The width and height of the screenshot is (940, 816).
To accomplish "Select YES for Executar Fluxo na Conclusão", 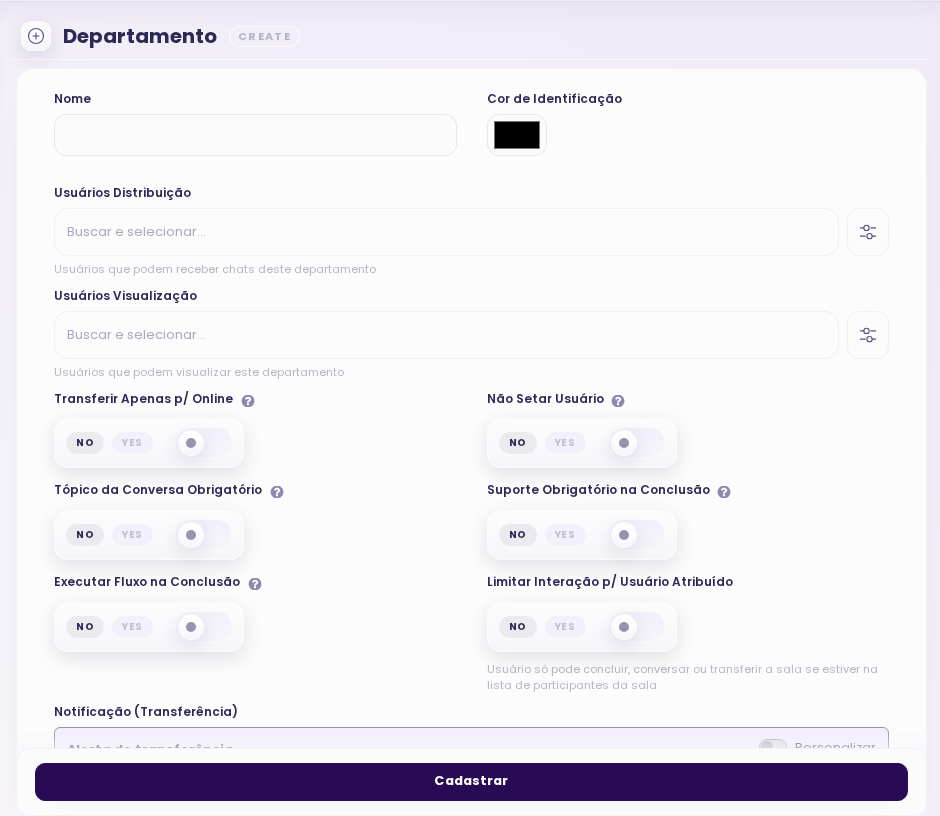I will pyautogui.click(x=132, y=627).
